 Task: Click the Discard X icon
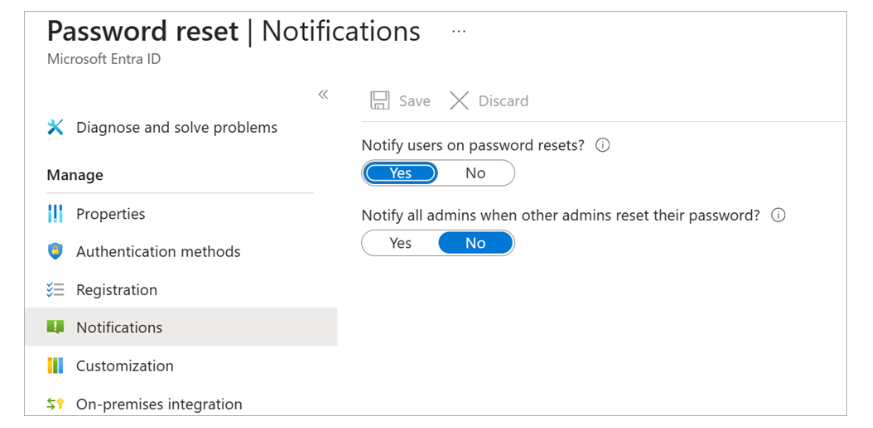point(459,101)
